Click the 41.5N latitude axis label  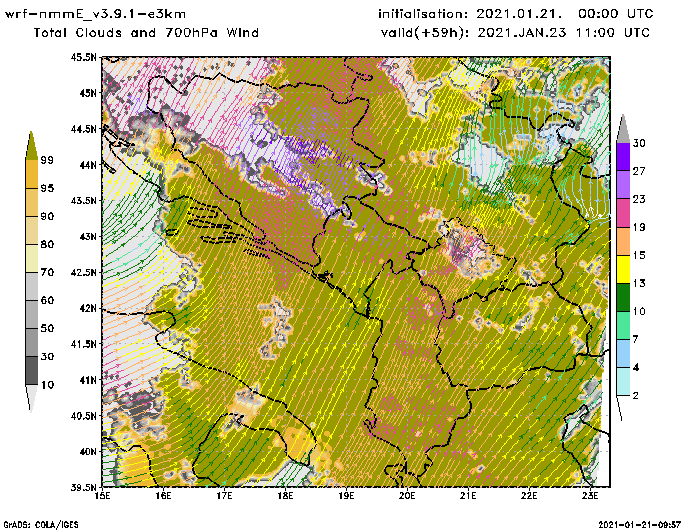83,344
